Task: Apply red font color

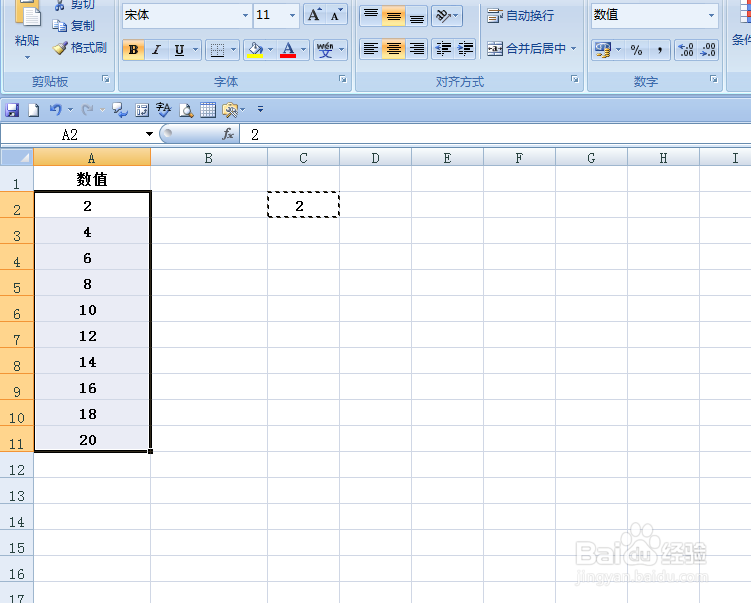Action: [288, 50]
